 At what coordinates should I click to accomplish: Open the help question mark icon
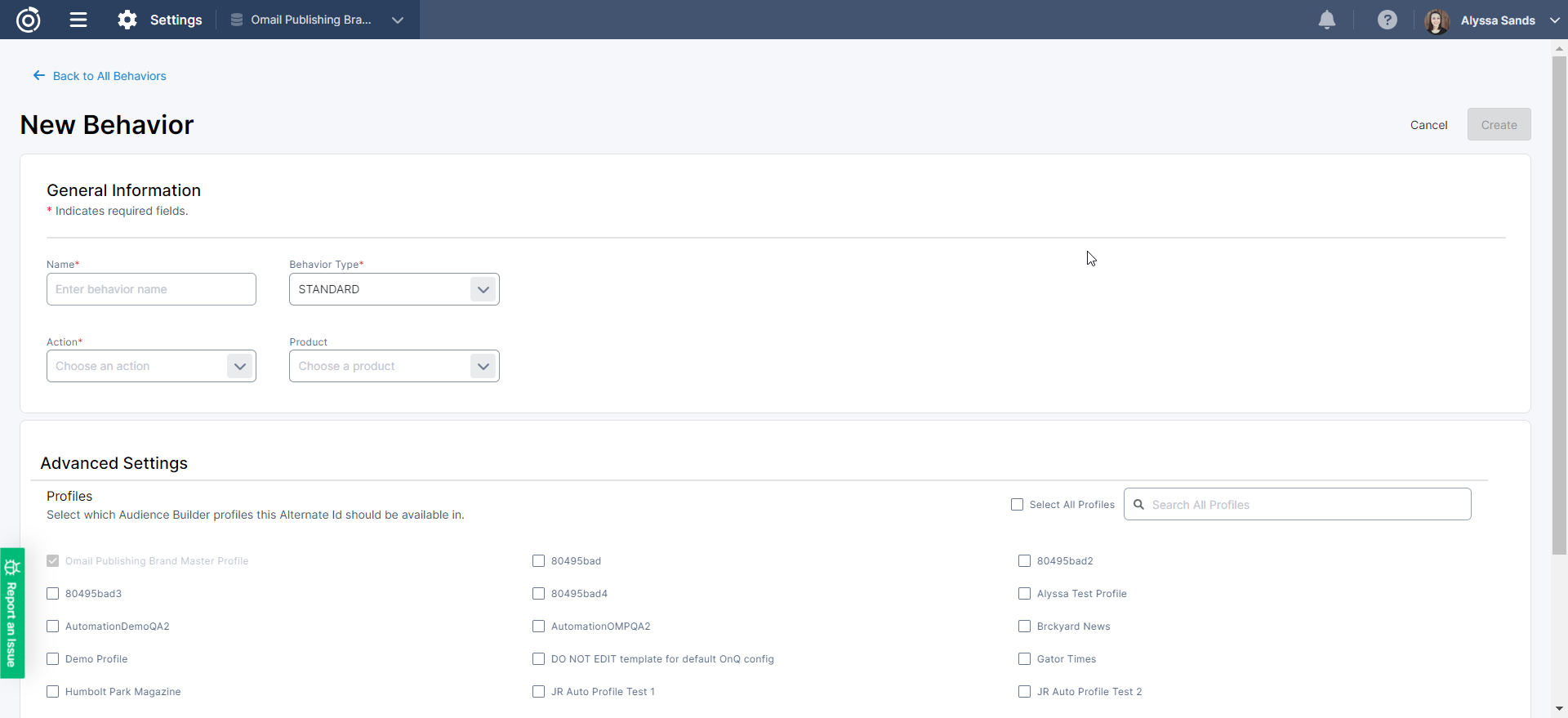[1387, 20]
